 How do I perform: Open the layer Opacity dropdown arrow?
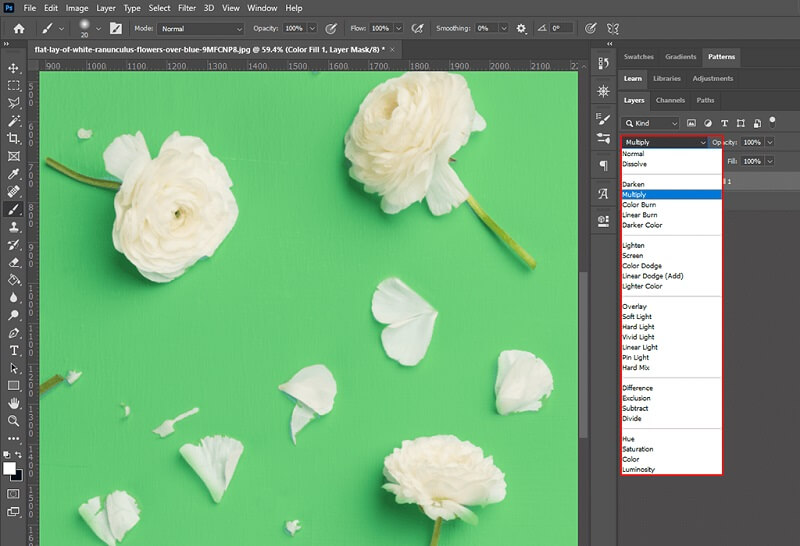pyautogui.click(x=768, y=143)
